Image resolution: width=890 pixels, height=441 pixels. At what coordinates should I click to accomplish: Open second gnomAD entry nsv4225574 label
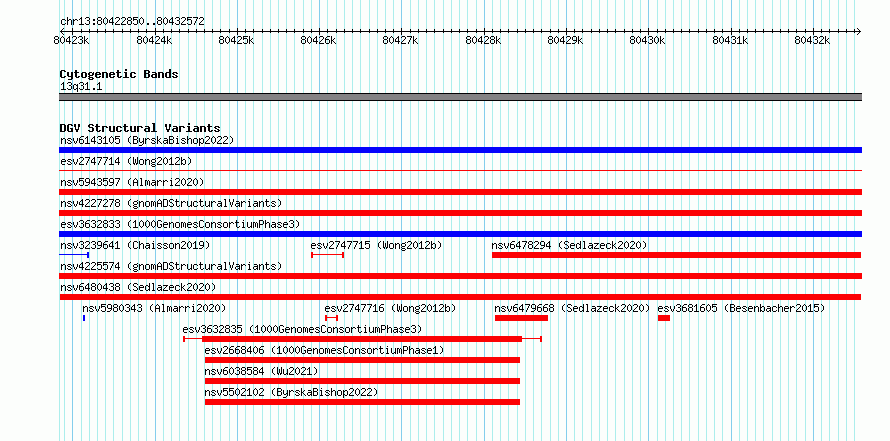coord(171,266)
